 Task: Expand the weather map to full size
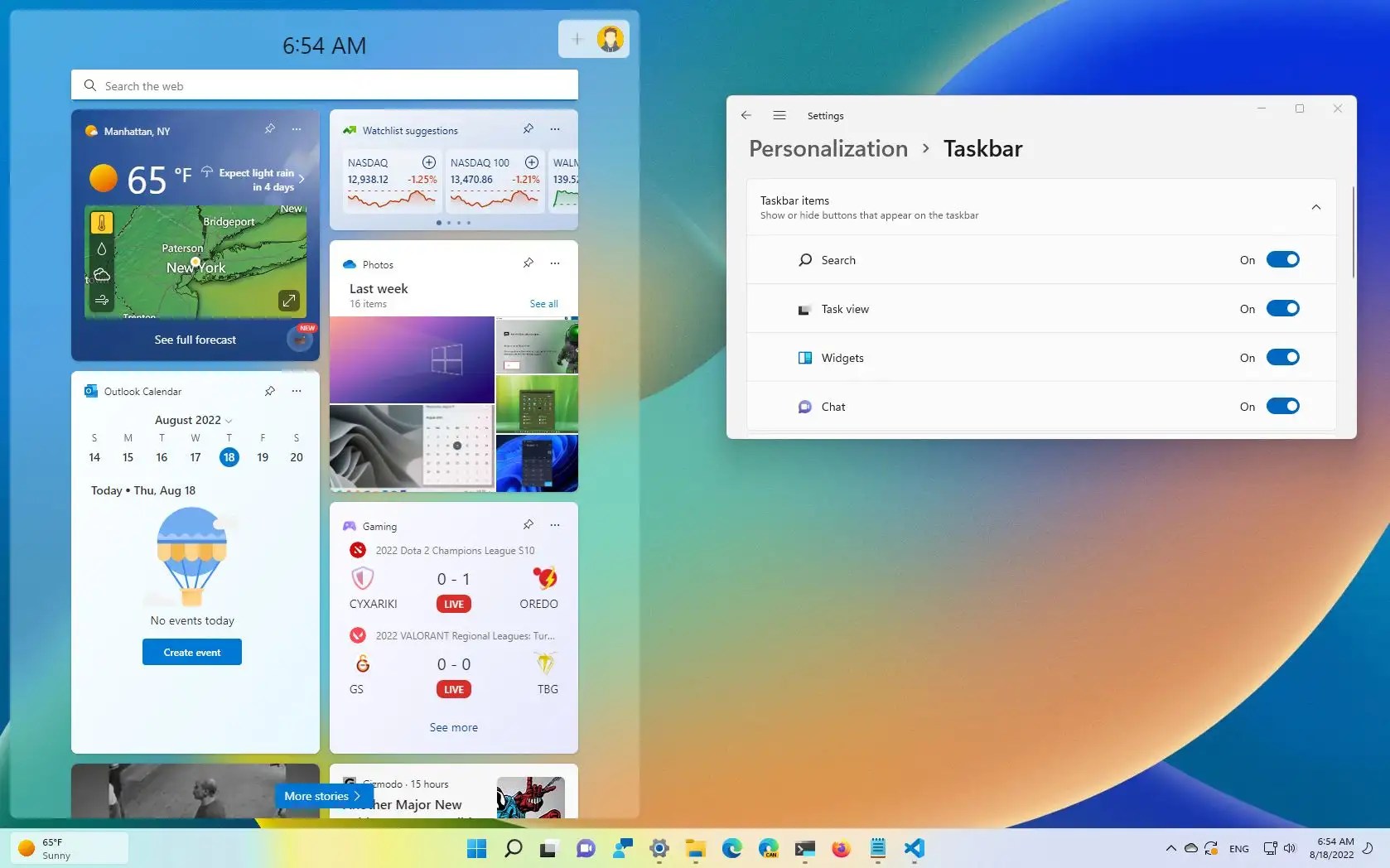click(288, 301)
